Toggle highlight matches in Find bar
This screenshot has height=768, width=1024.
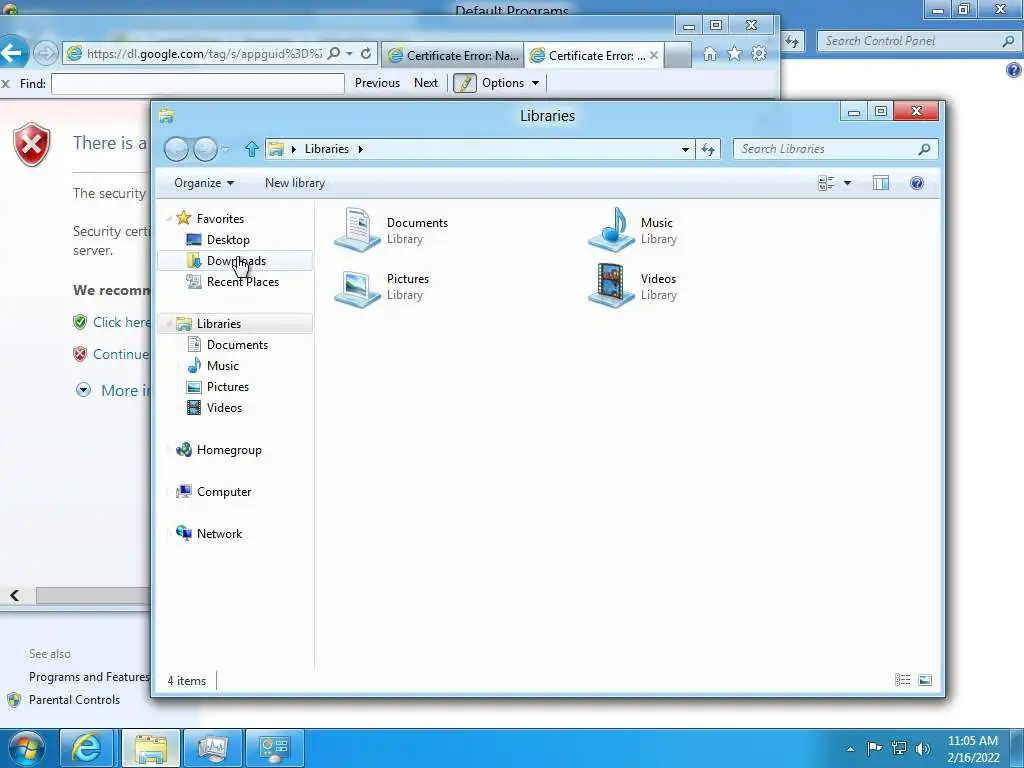(465, 84)
